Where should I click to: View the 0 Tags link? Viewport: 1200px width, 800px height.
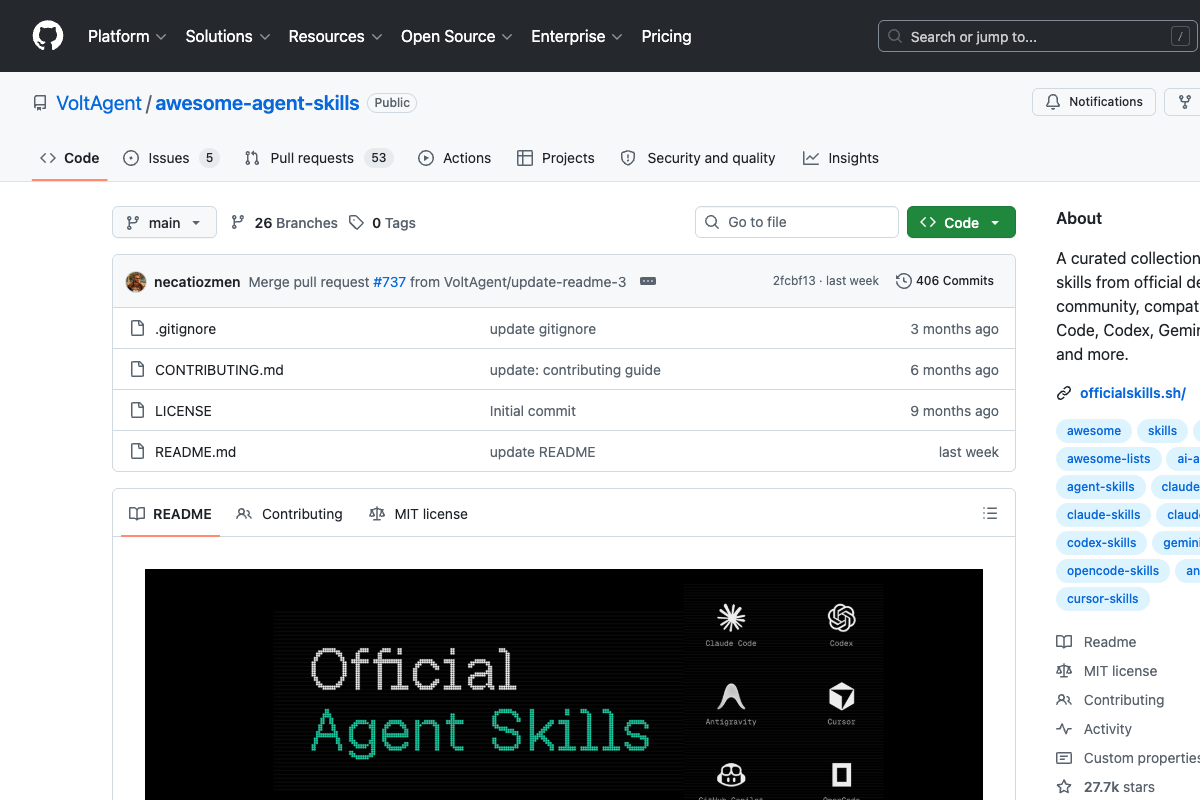(382, 223)
